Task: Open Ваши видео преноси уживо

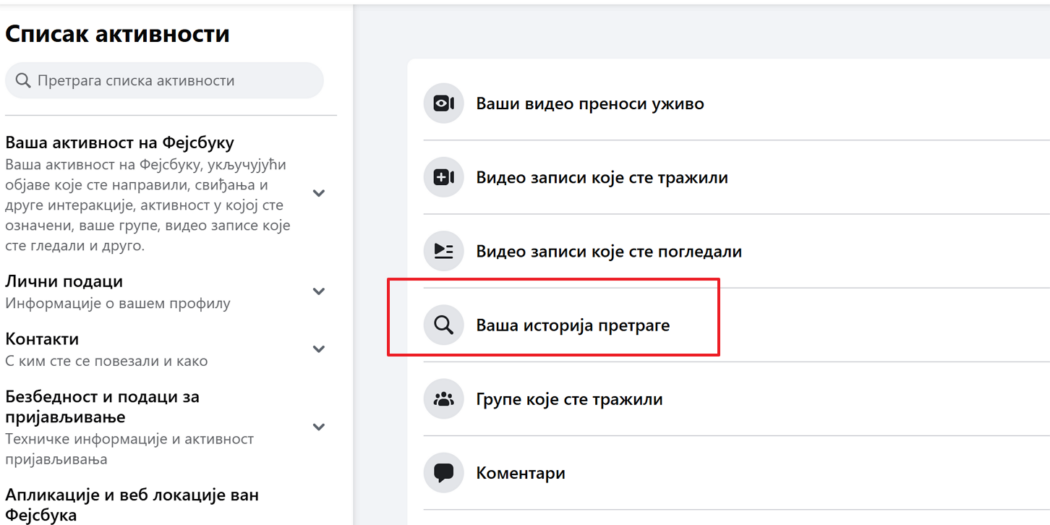Action: pos(590,103)
